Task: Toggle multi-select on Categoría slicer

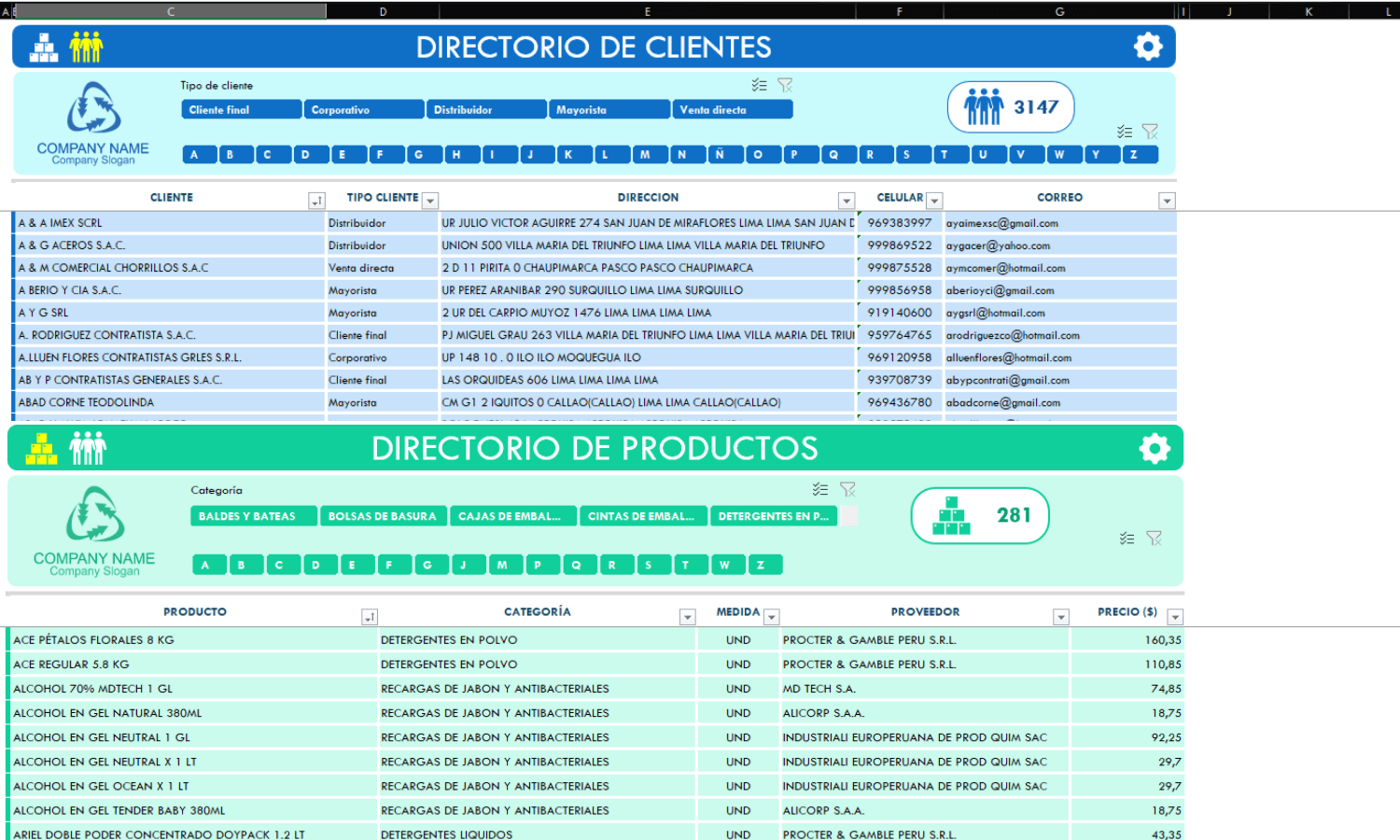Action: [820, 489]
